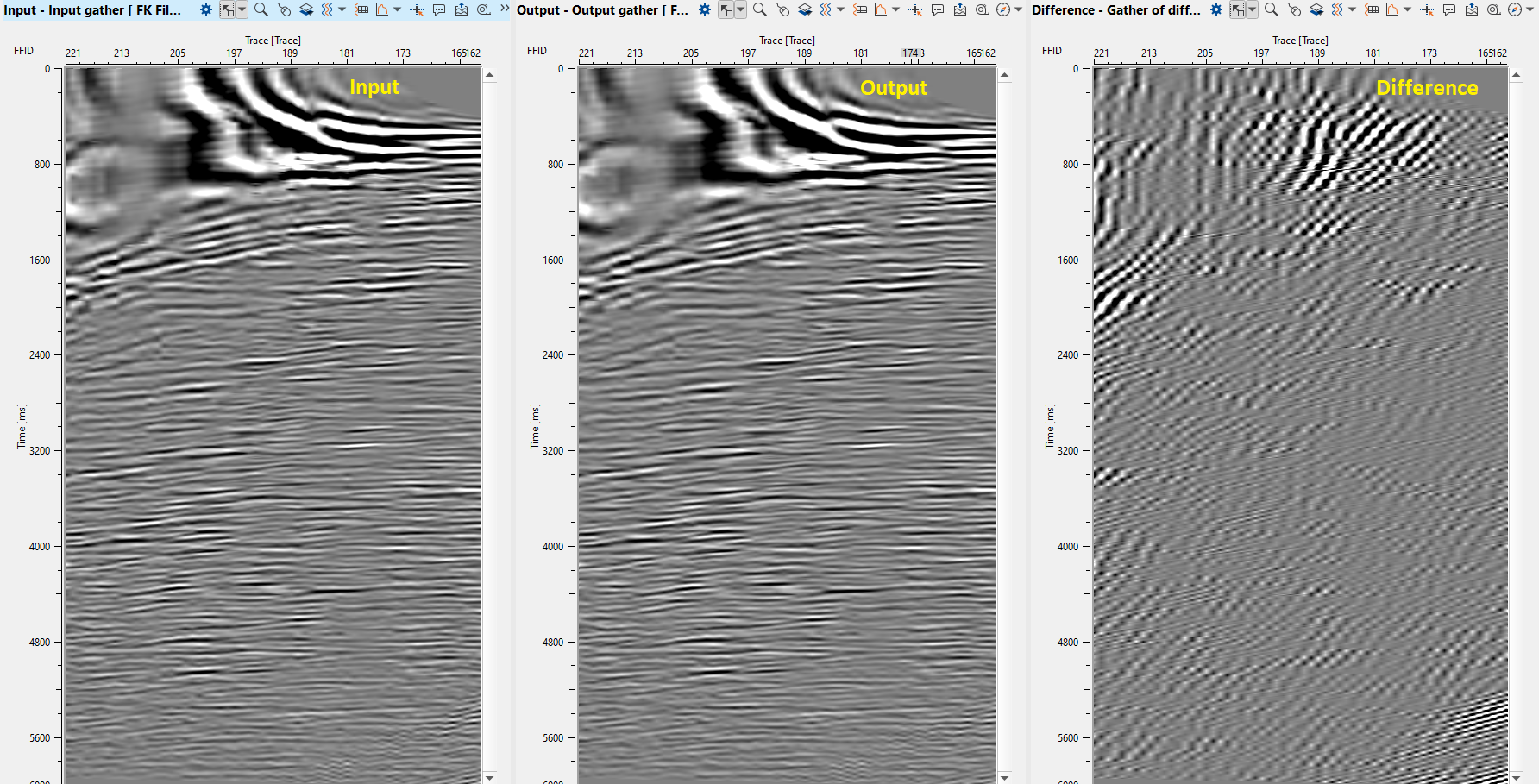This screenshot has height=784, width=1539.
Task: Click comment bubble icon in Difference panel
Action: (x=1449, y=10)
